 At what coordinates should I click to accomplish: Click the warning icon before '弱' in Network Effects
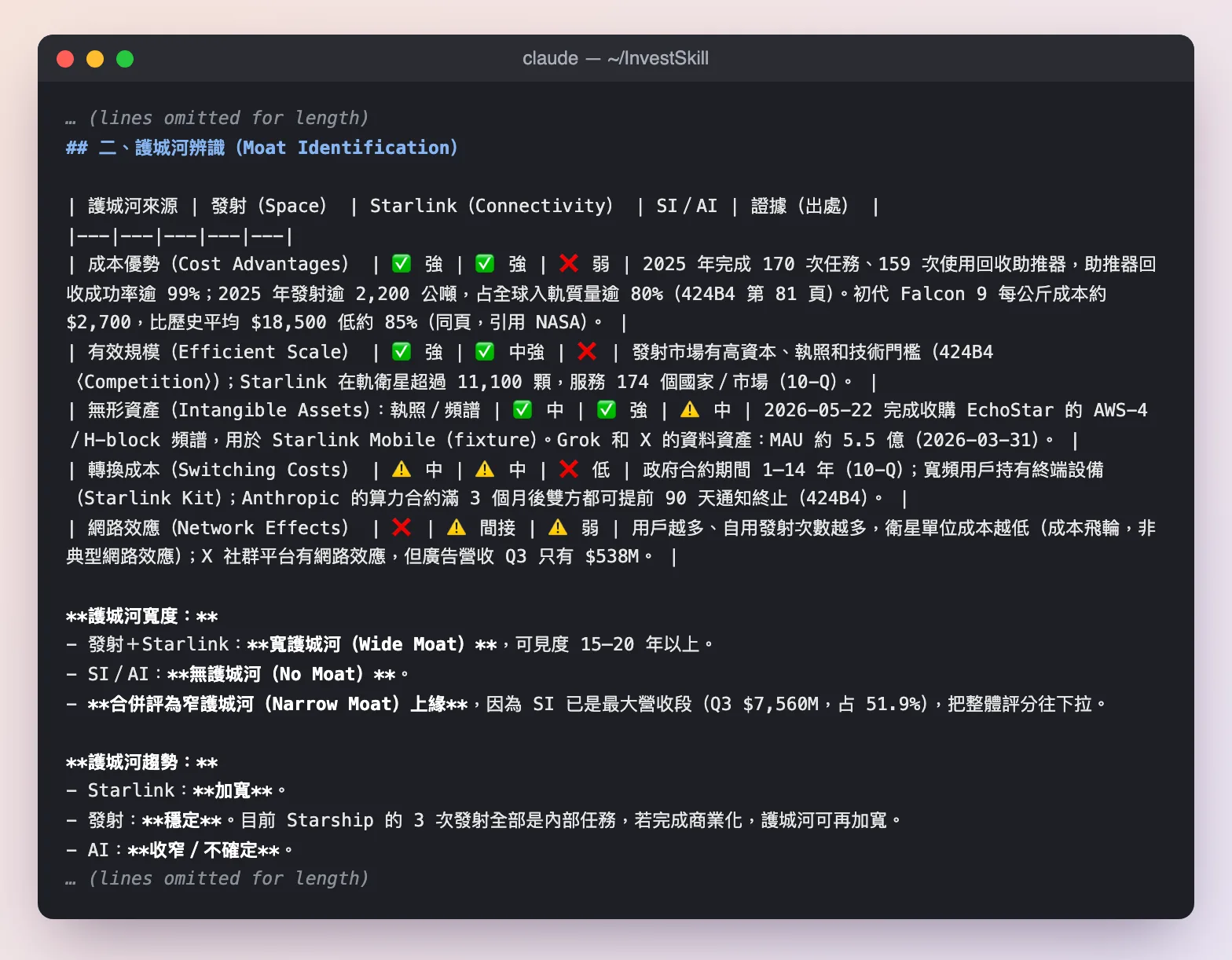tap(558, 527)
